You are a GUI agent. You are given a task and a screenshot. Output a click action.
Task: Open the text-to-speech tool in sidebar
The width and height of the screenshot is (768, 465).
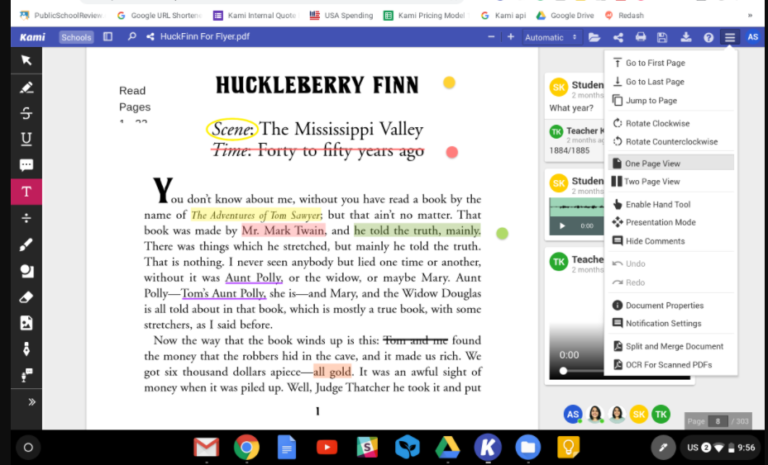point(26,375)
